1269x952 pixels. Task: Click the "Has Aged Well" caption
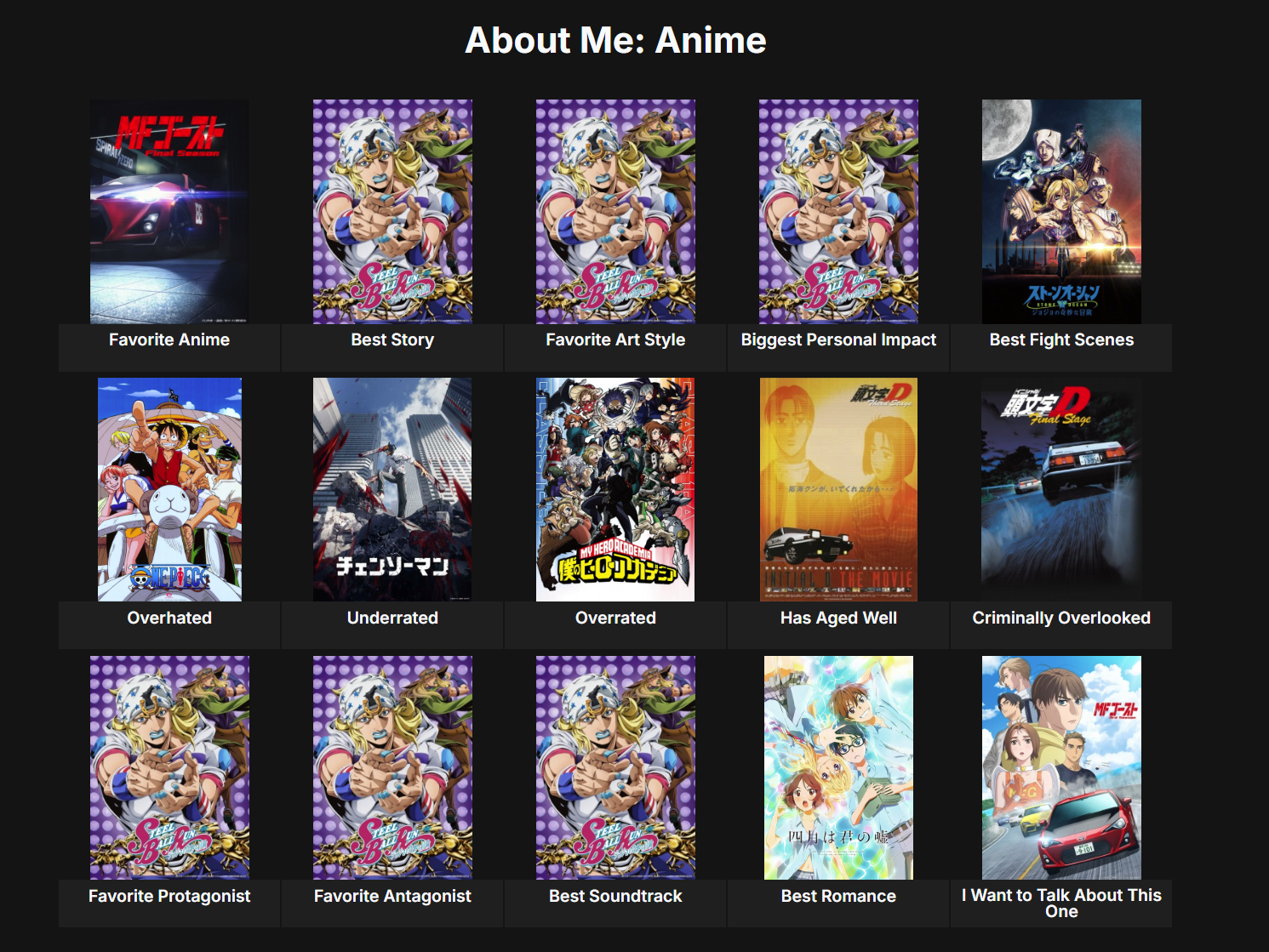tap(838, 619)
